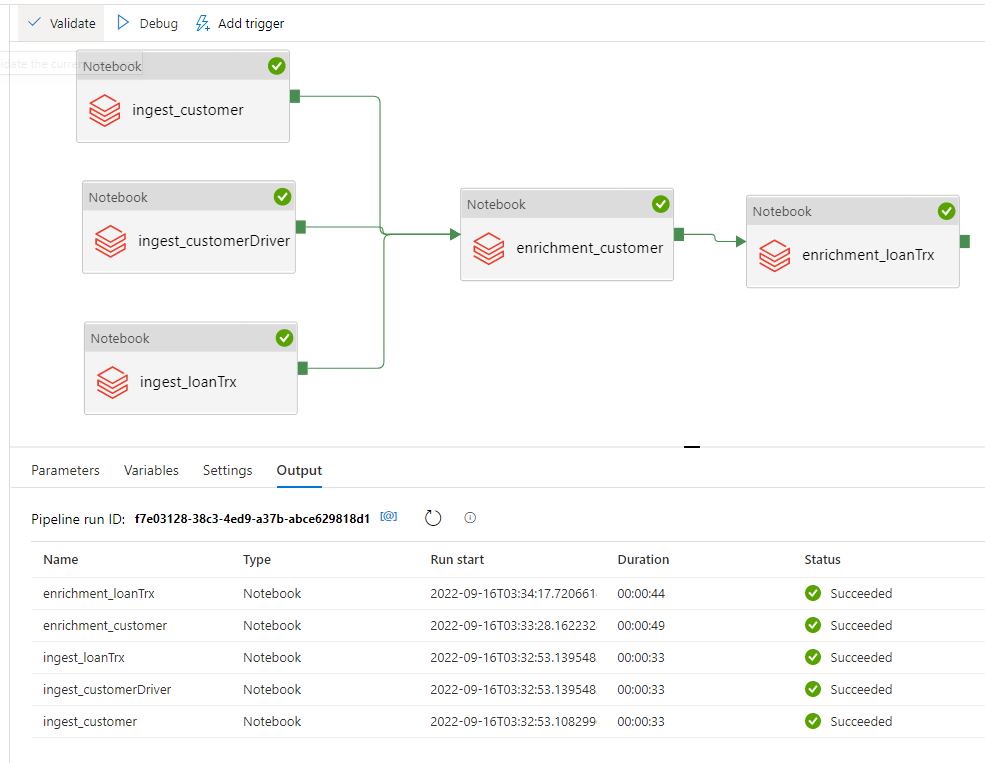The image size is (985, 763).
Task: Click the Databricks icon on ingest_loanTrx notebook
Action: click(x=113, y=383)
